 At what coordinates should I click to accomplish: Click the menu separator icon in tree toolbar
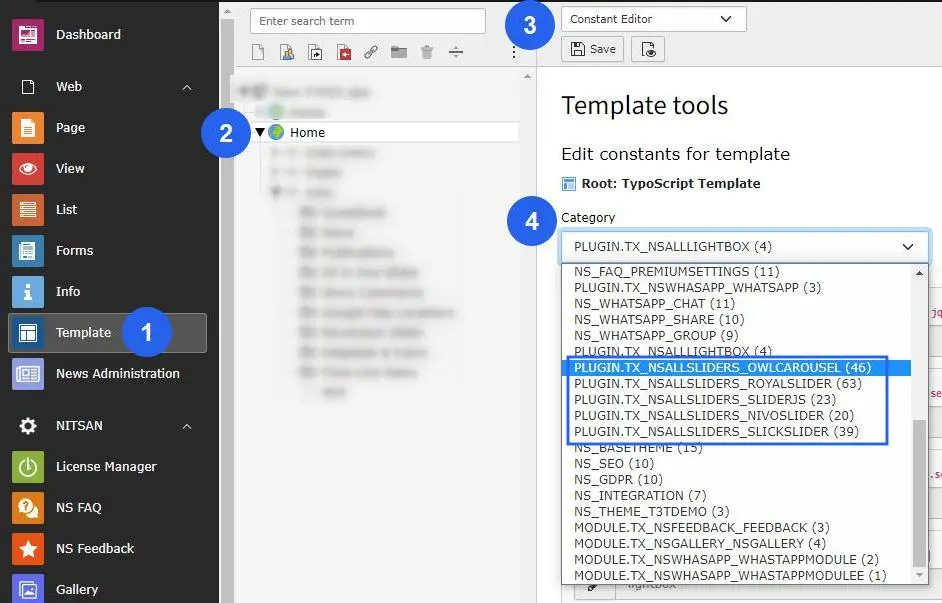[456, 52]
